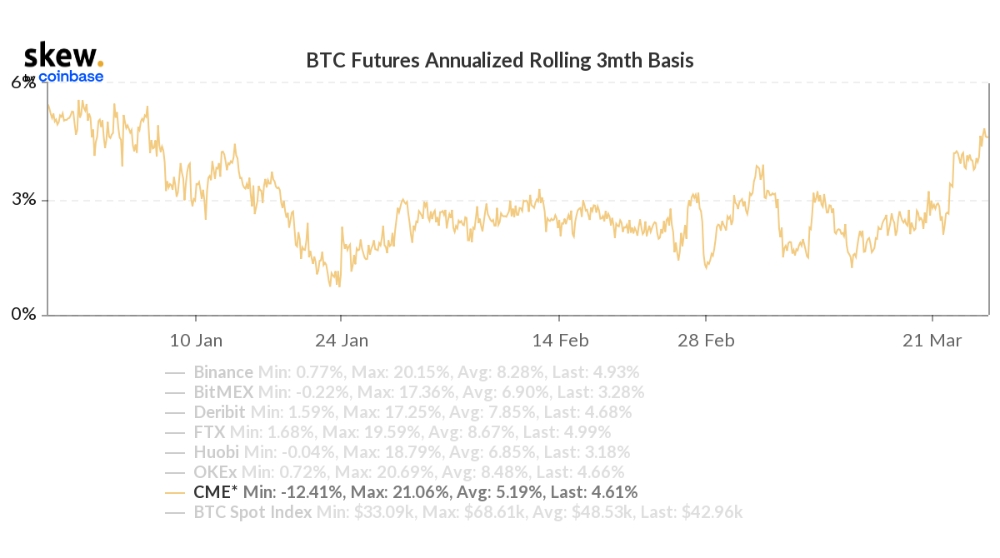Click the orange CME legend line swatch
1000x558 pixels.
(x=175, y=493)
